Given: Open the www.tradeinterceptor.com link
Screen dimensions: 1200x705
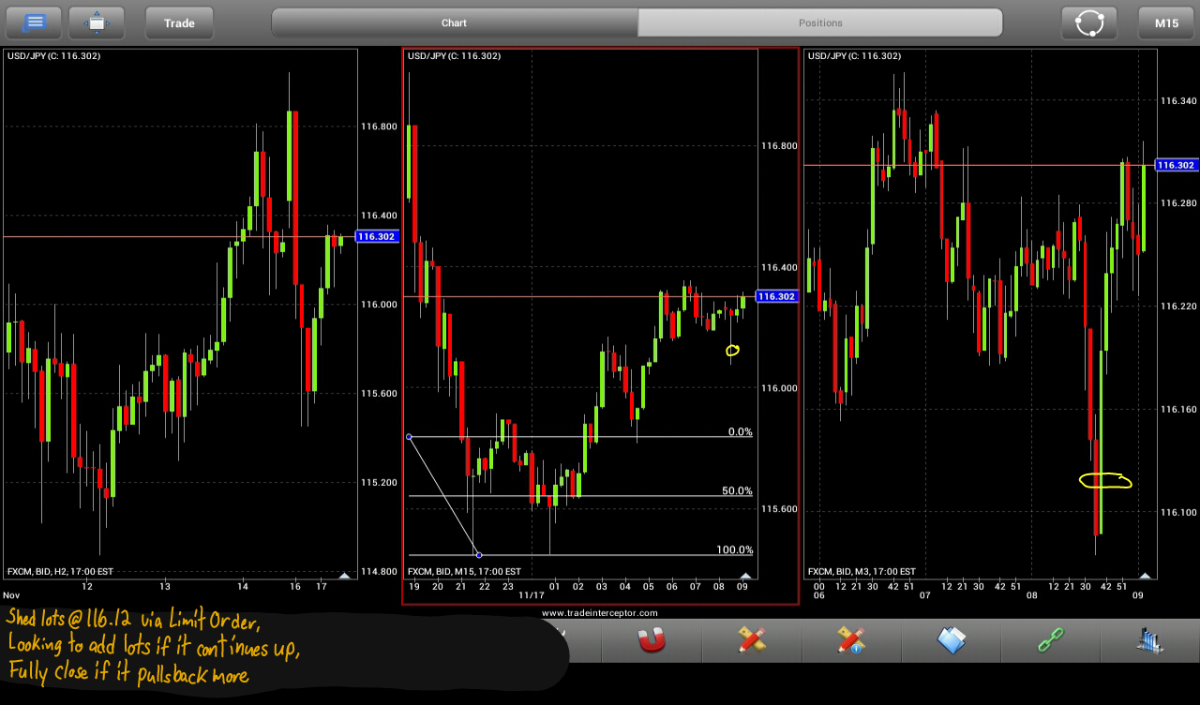Looking at the screenshot, I should (x=600, y=613).
